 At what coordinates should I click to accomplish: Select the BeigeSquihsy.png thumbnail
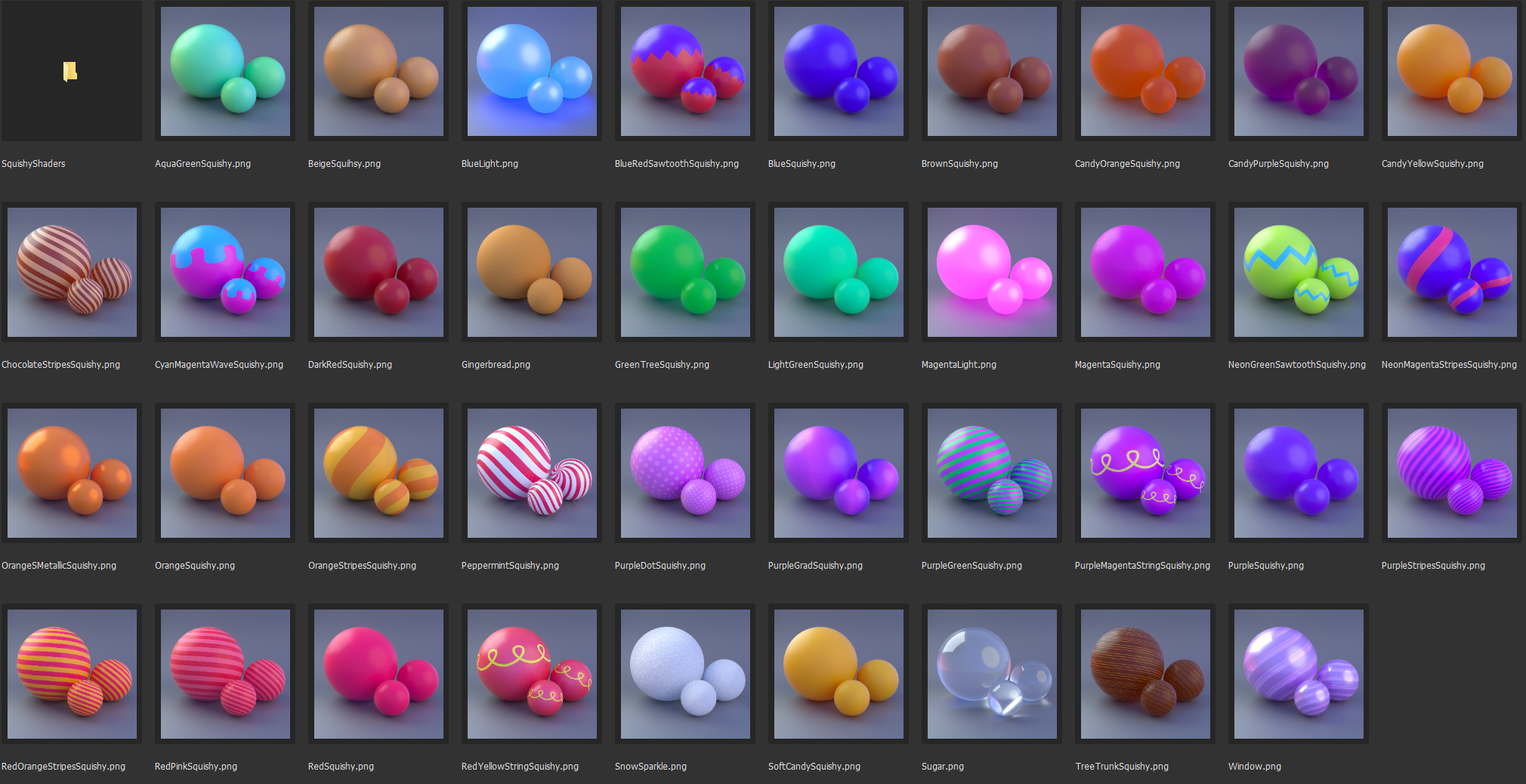[x=378, y=72]
